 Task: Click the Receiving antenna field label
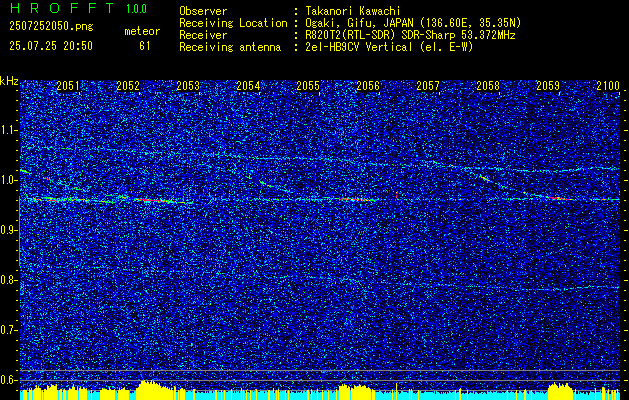click(x=230, y=47)
